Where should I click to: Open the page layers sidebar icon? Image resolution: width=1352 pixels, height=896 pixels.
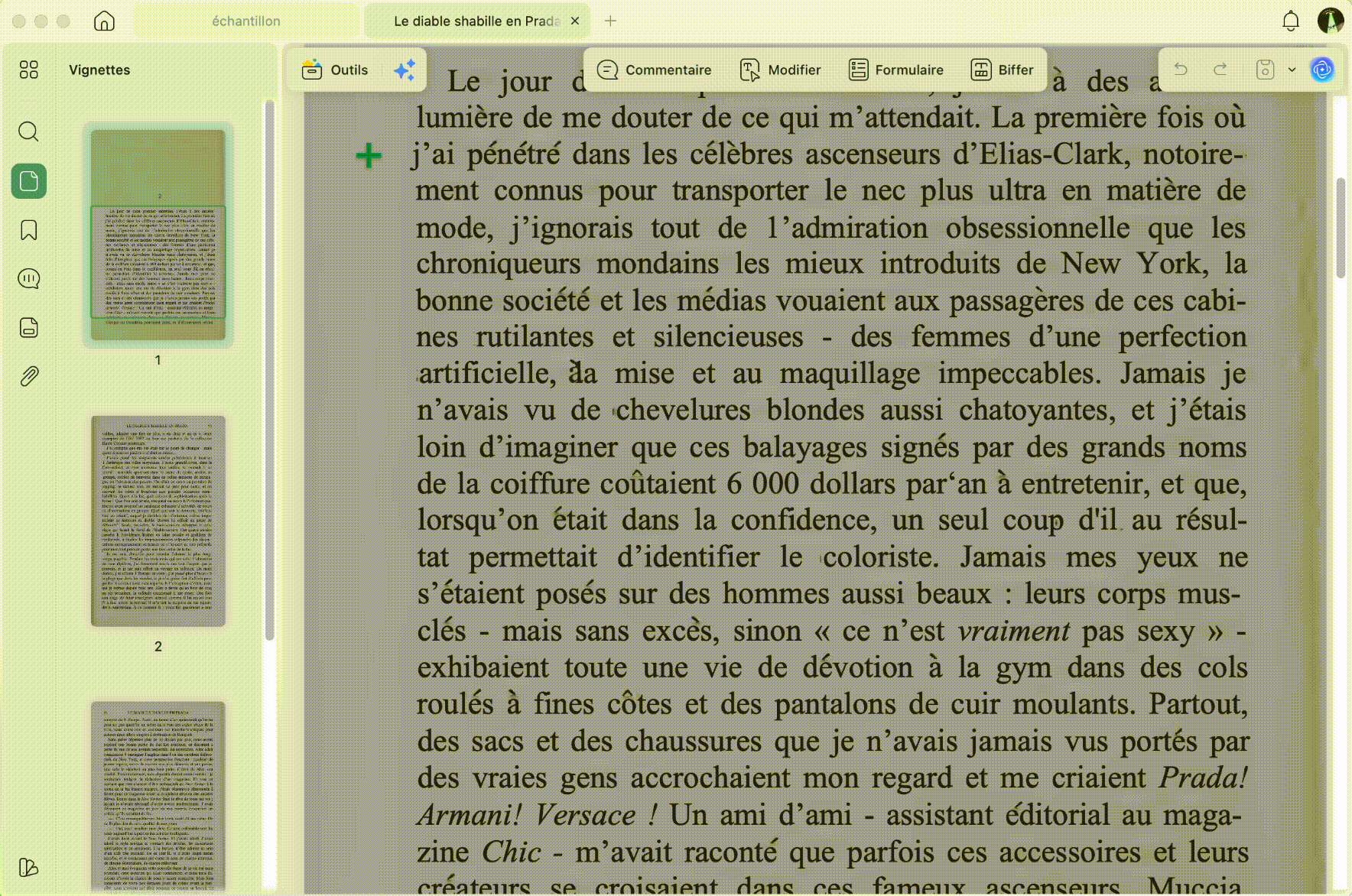tap(29, 327)
